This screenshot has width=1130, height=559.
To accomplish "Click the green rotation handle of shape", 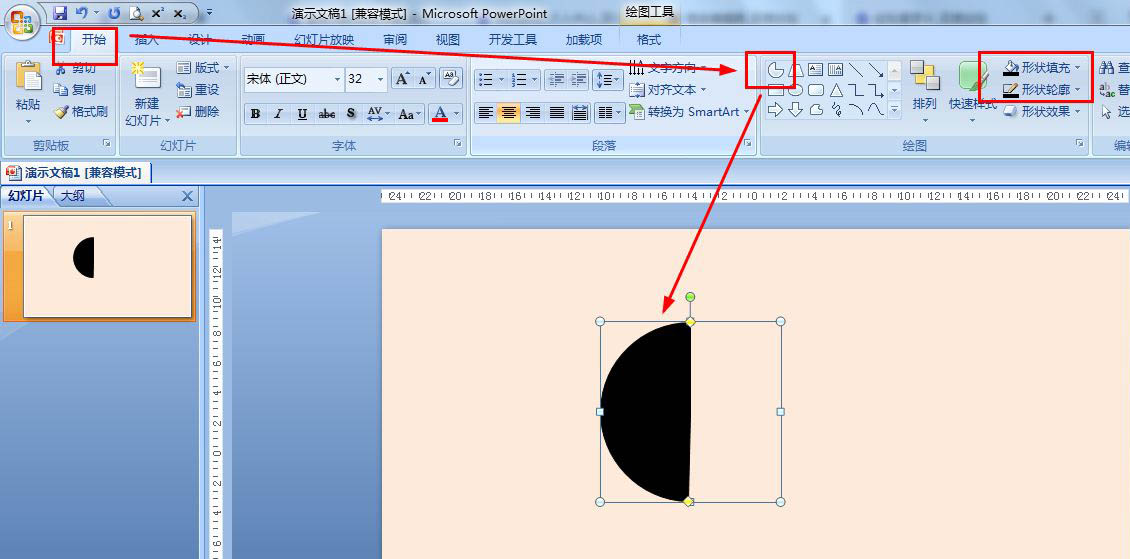I will 690,297.
